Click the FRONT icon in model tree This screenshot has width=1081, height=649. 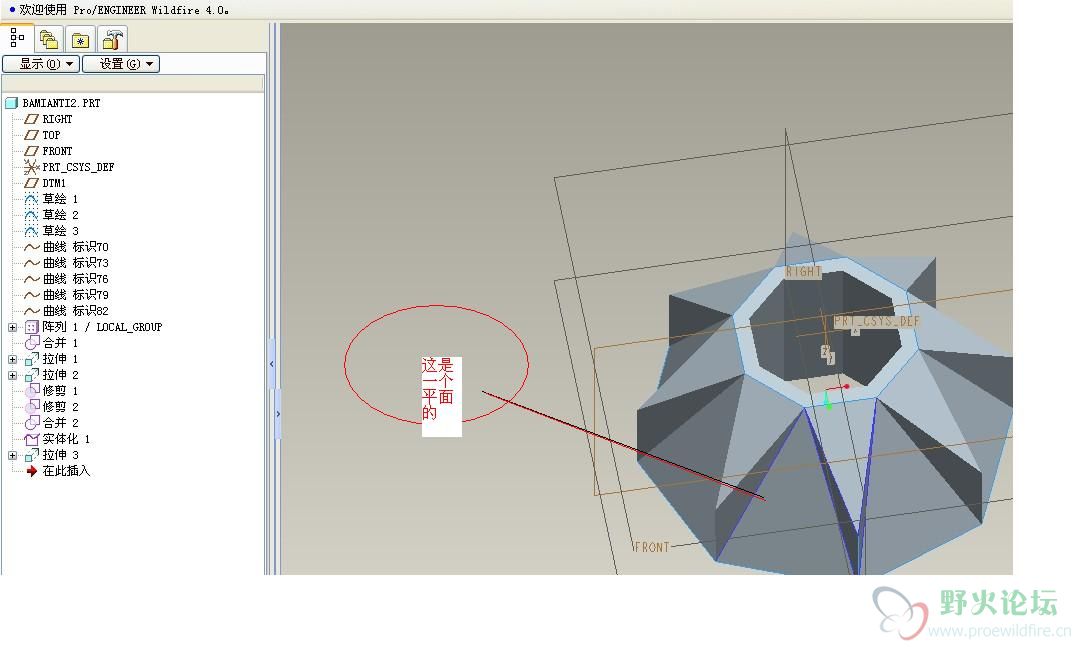click(x=32, y=151)
